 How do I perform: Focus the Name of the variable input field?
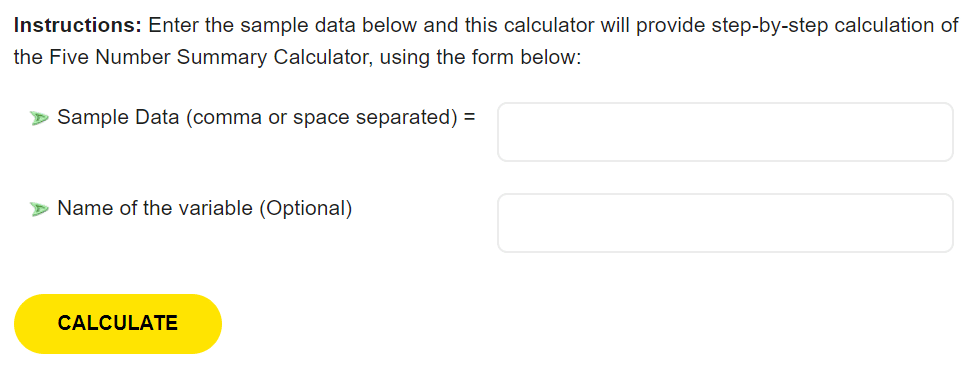pyautogui.click(x=725, y=223)
